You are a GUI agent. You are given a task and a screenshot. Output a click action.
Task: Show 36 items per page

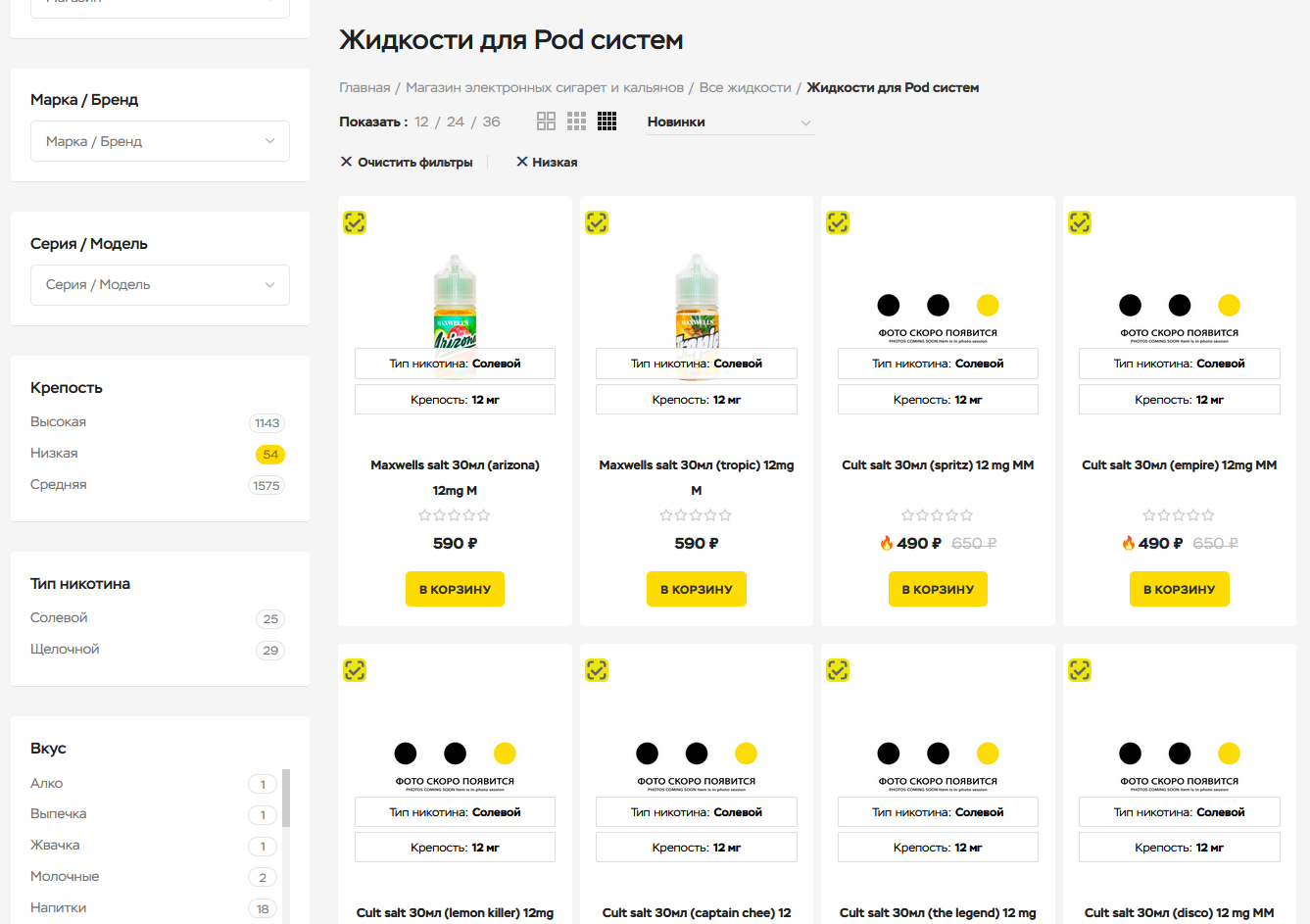[492, 122]
